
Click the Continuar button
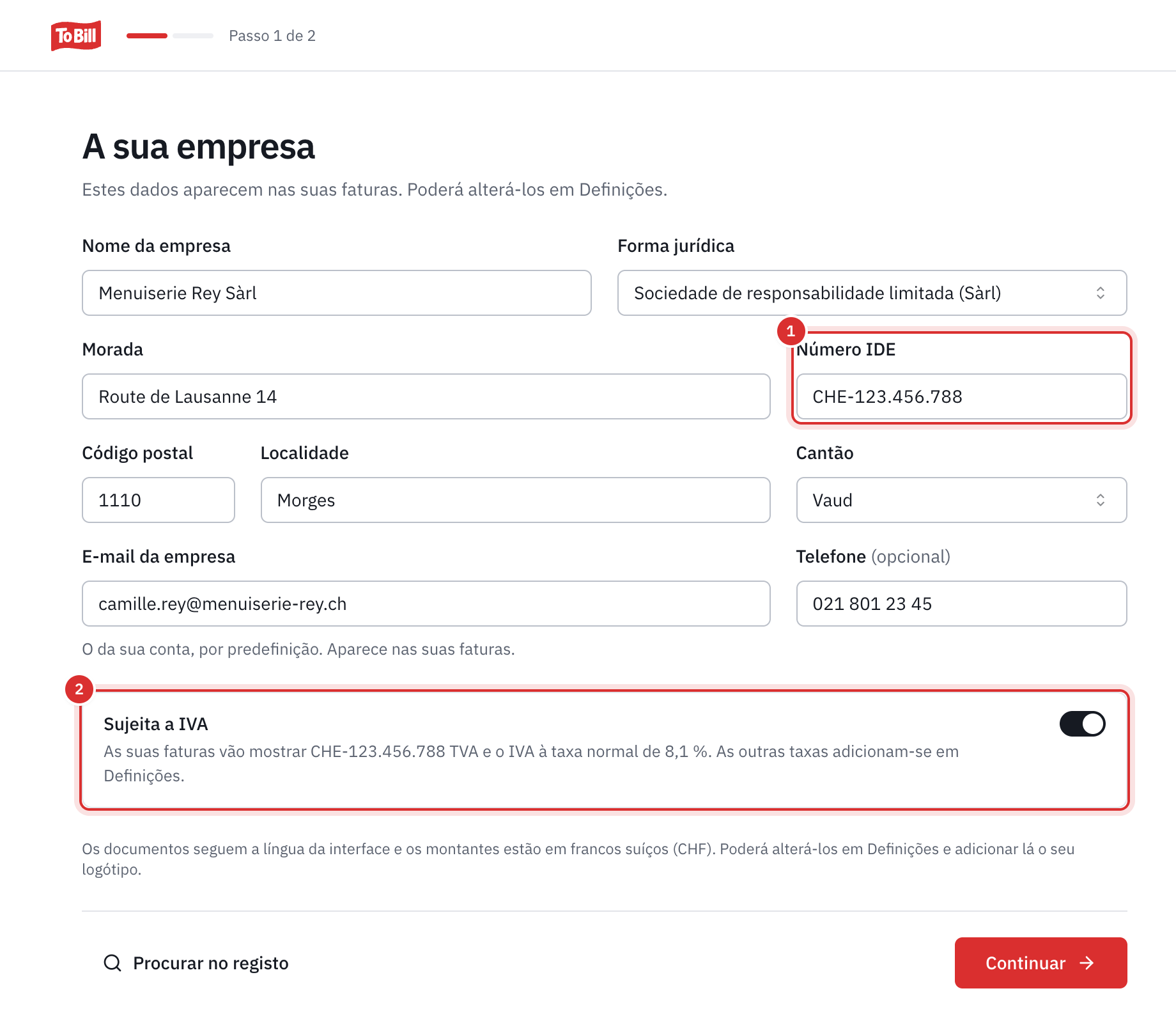click(x=1041, y=963)
